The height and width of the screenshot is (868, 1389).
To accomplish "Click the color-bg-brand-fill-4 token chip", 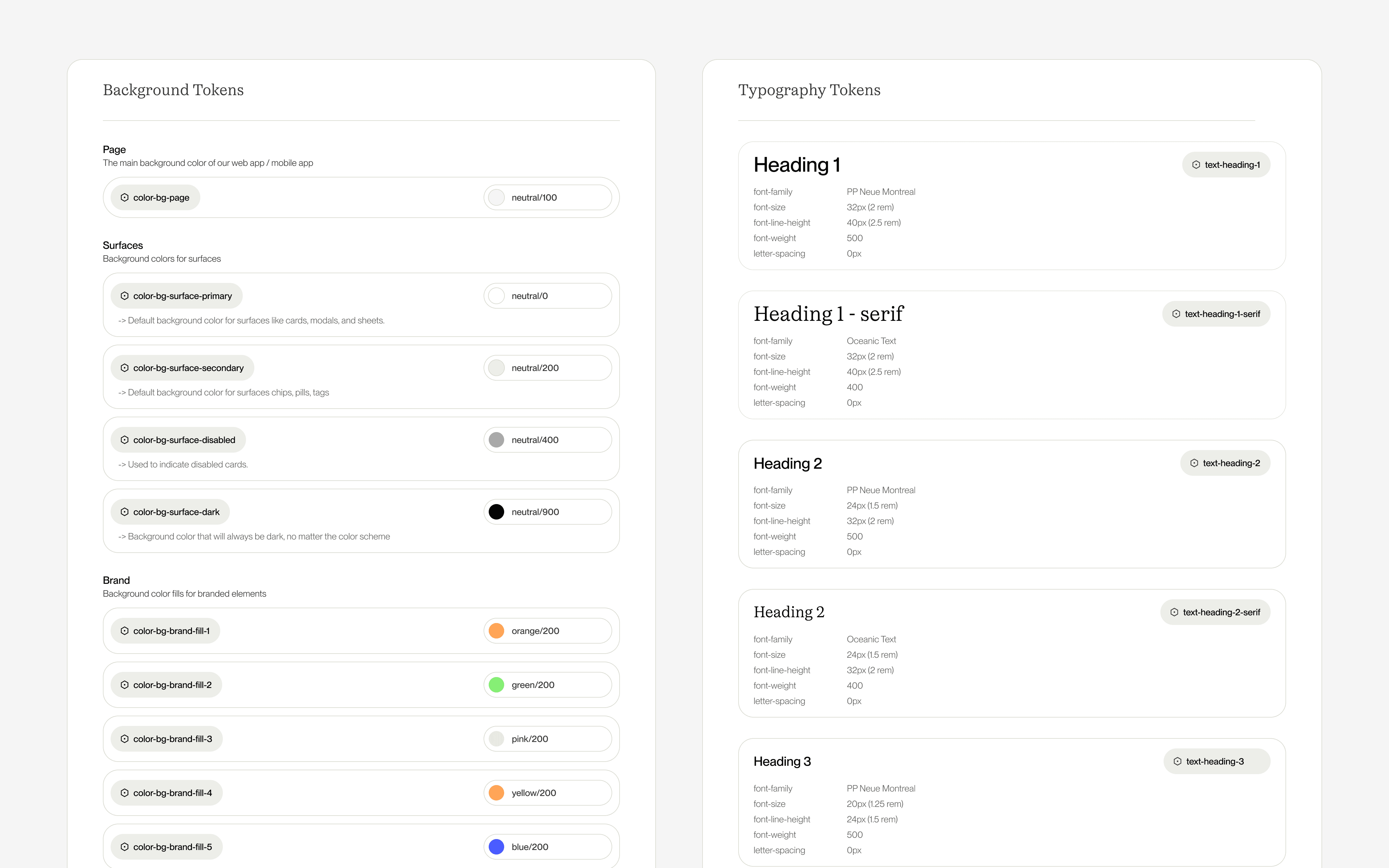I will click(167, 793).
